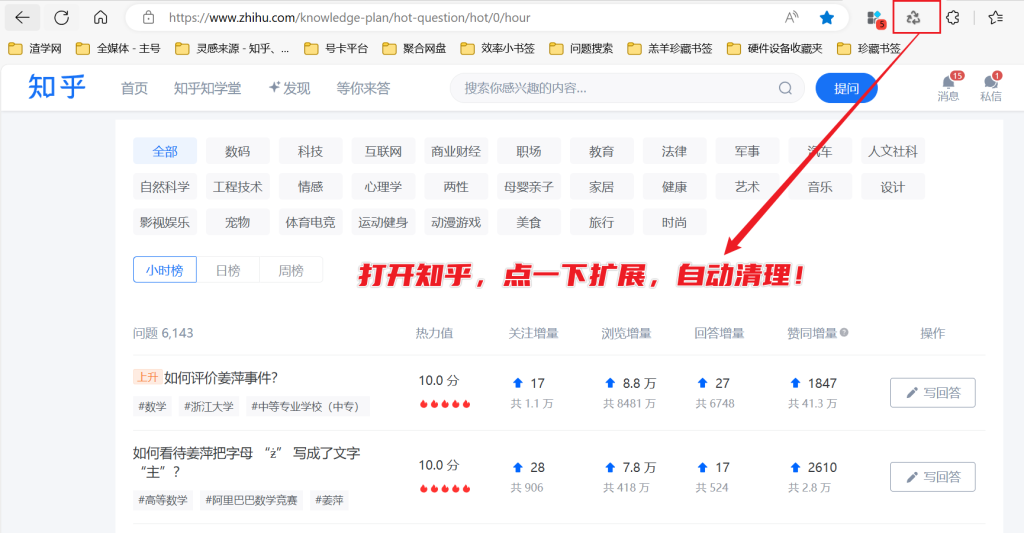Open the 效率小书签 bookmark folder
The height and width of the screenshot is (533, 1024).
click(x=498, y=48)
